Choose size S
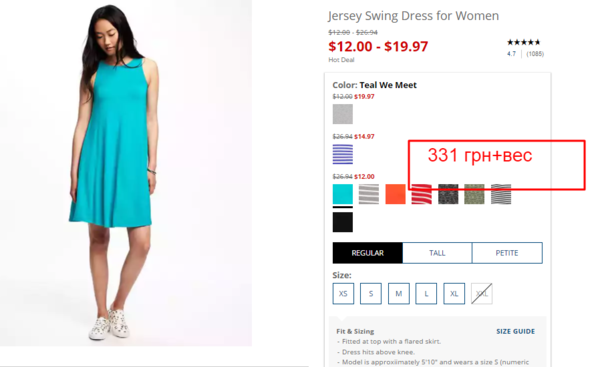 371,294
